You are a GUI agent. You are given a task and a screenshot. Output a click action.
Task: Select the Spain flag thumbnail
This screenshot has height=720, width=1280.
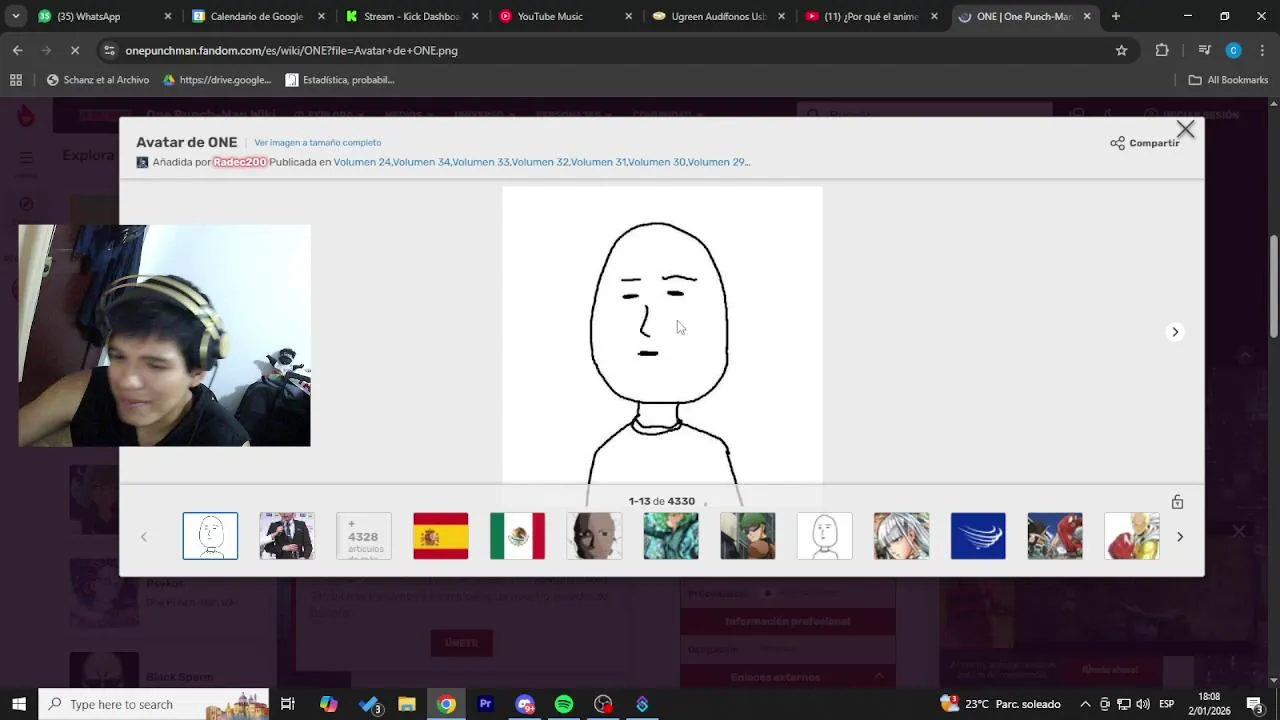tap(441, 536)
